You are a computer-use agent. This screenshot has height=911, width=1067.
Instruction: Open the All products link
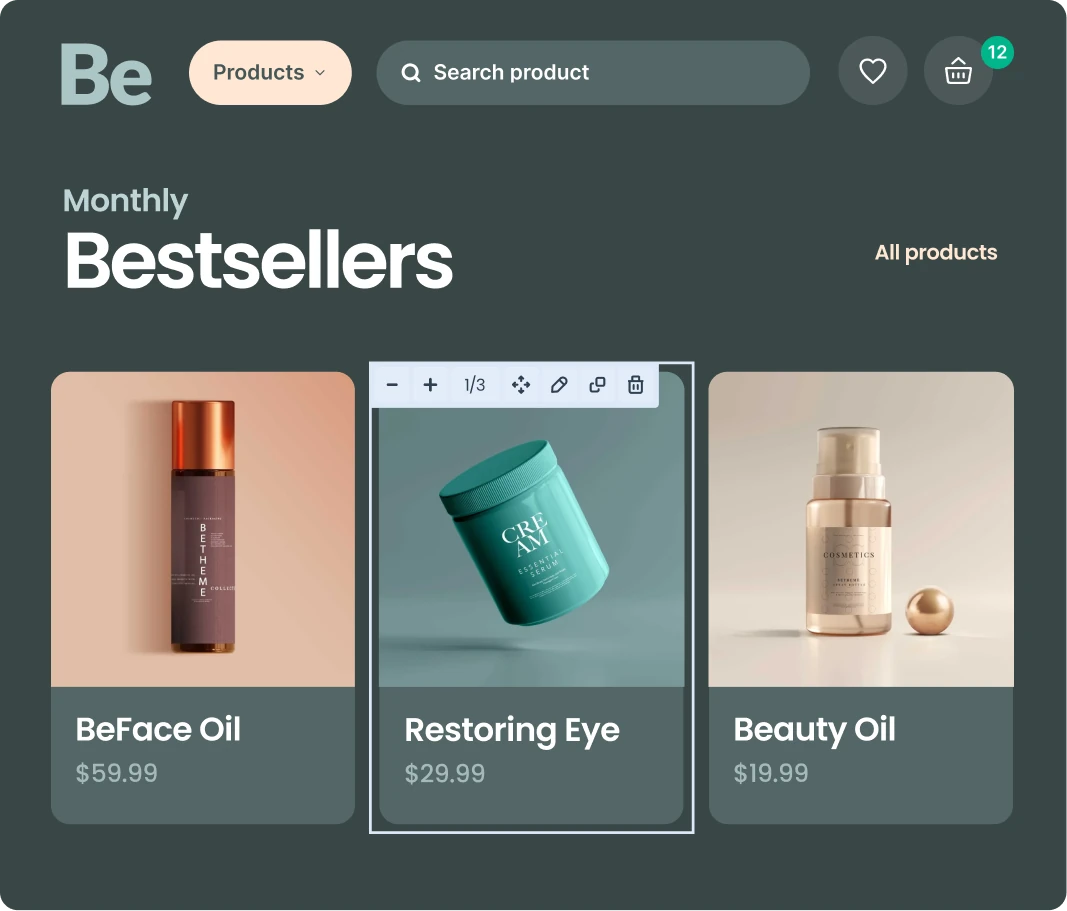(935, 252)
